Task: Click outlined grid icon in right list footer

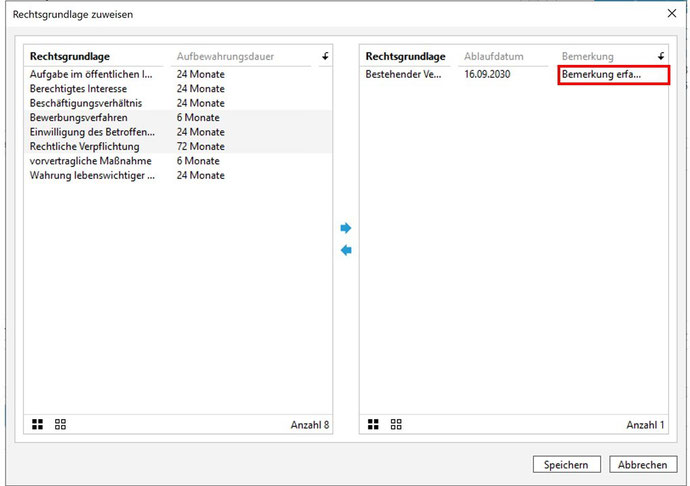Action: (396, 424)
